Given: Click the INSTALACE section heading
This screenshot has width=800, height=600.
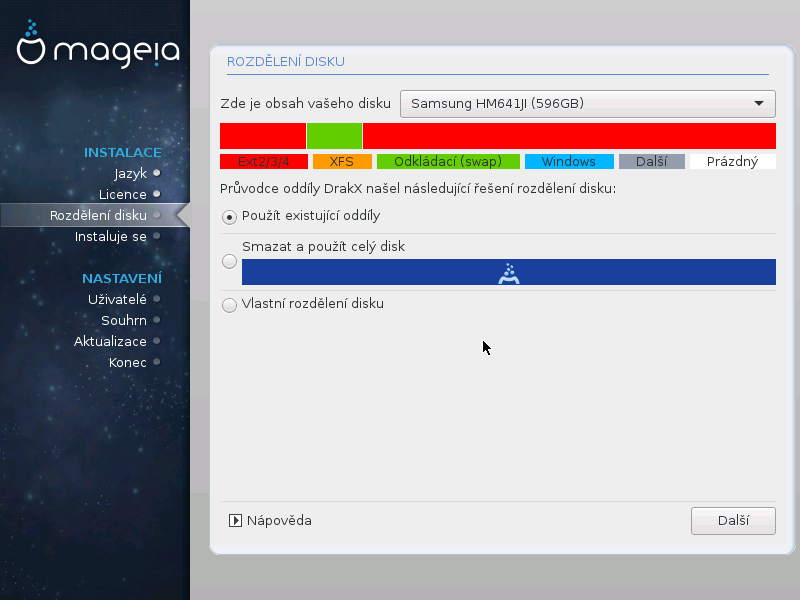Looking at the screenshot, I should [x=122, y=153].
